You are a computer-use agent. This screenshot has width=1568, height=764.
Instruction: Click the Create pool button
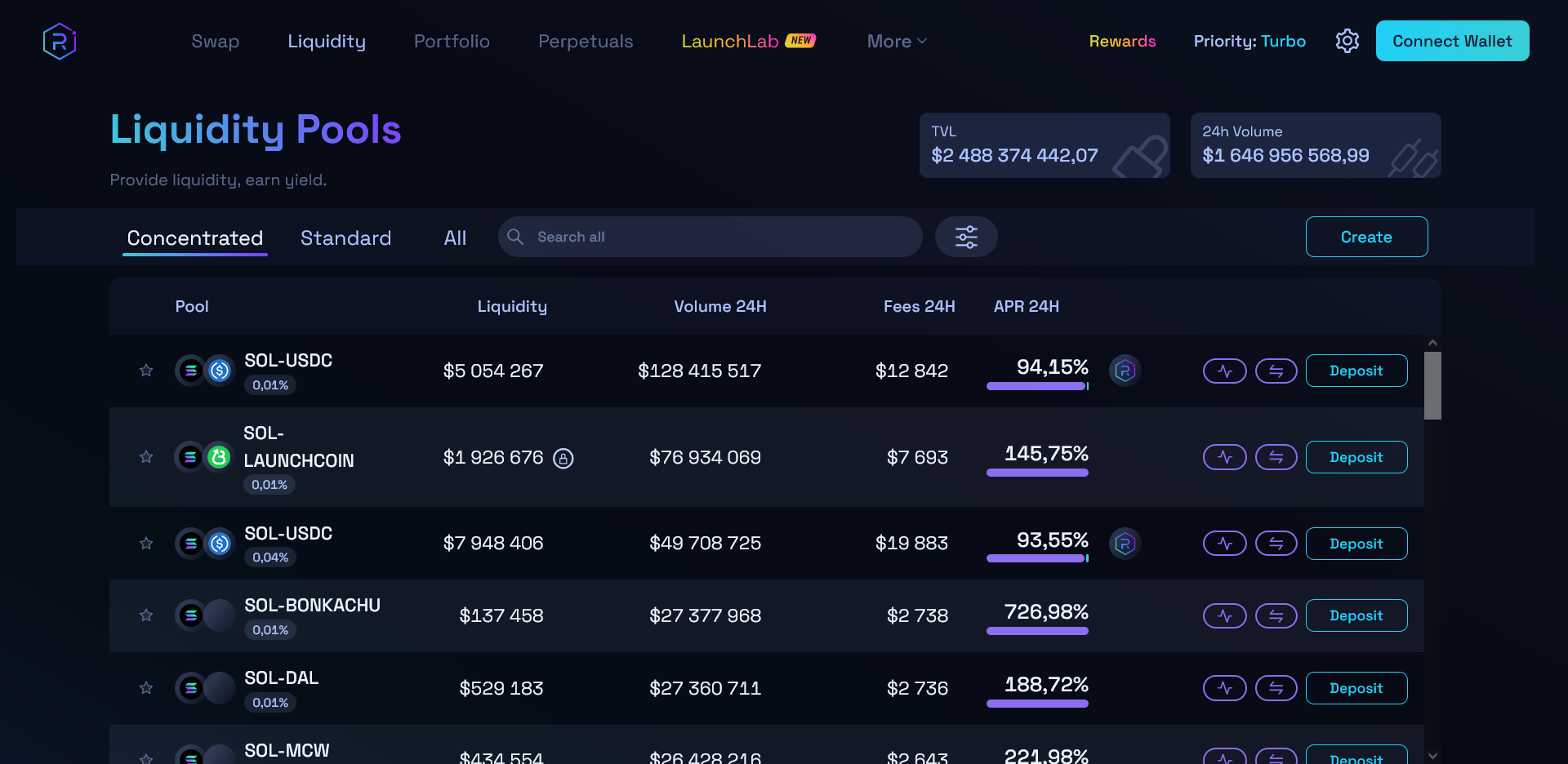(1366, 237)
